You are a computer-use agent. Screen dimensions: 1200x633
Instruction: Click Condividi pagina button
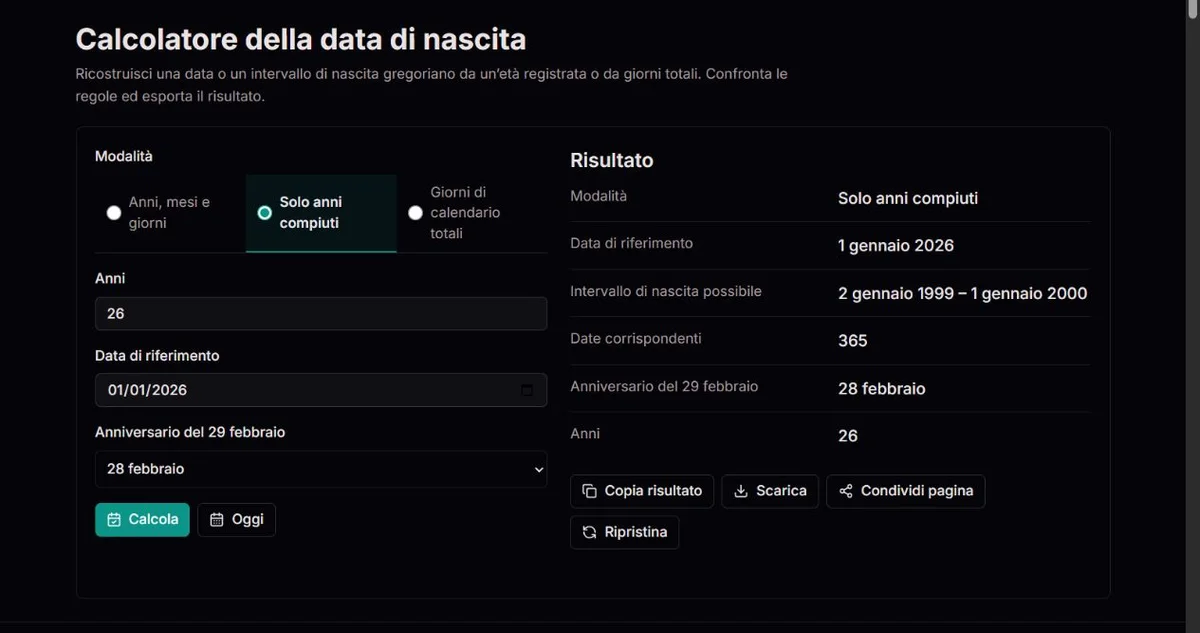[x=906, y=491]
